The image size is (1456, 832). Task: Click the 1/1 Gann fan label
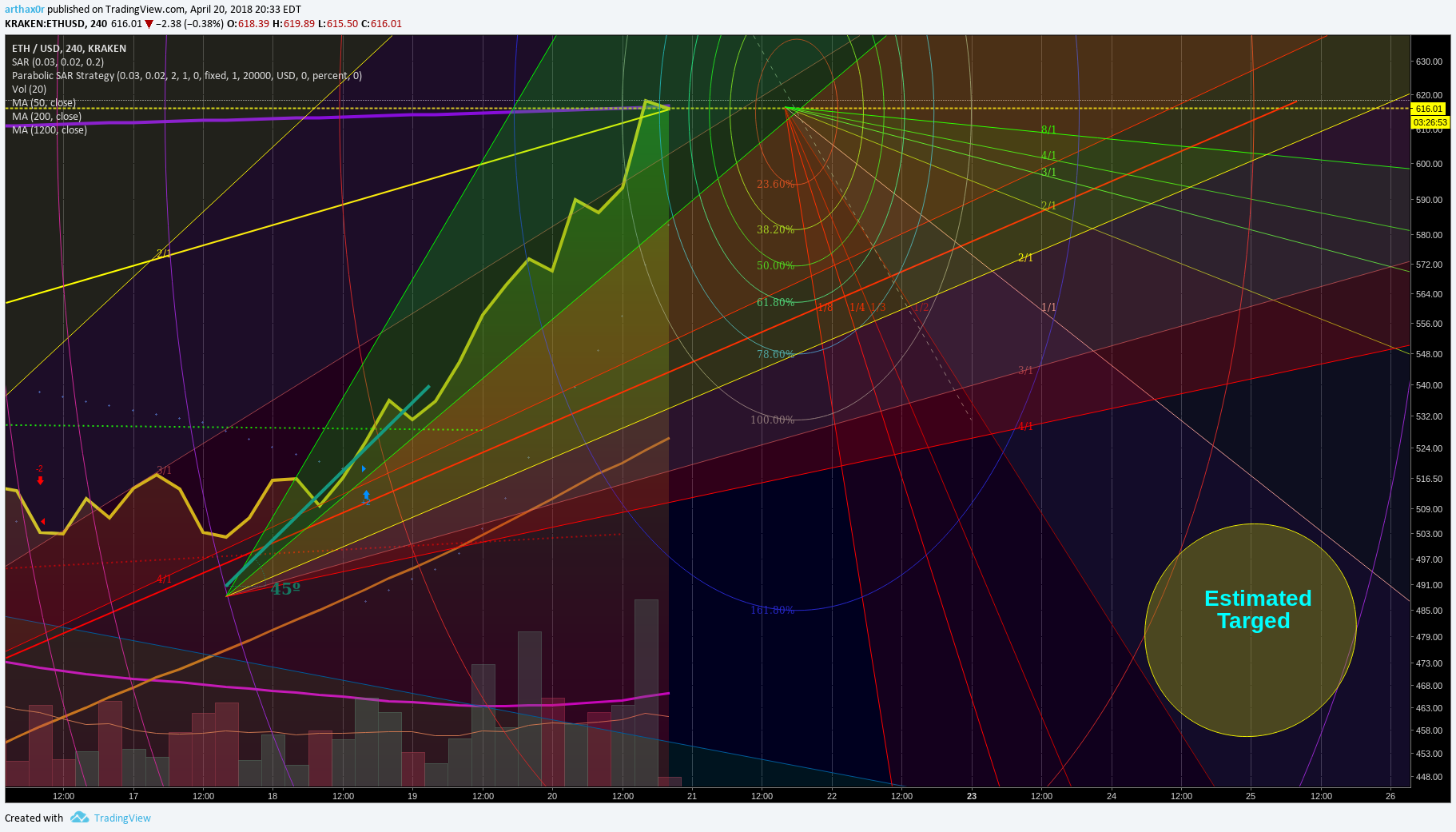(1048, 307)
